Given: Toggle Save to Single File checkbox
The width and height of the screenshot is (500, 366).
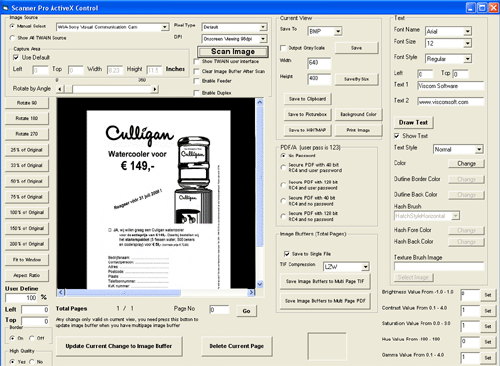Looking at the screenshot, I should pyautogui.click(x=287, y=254).
